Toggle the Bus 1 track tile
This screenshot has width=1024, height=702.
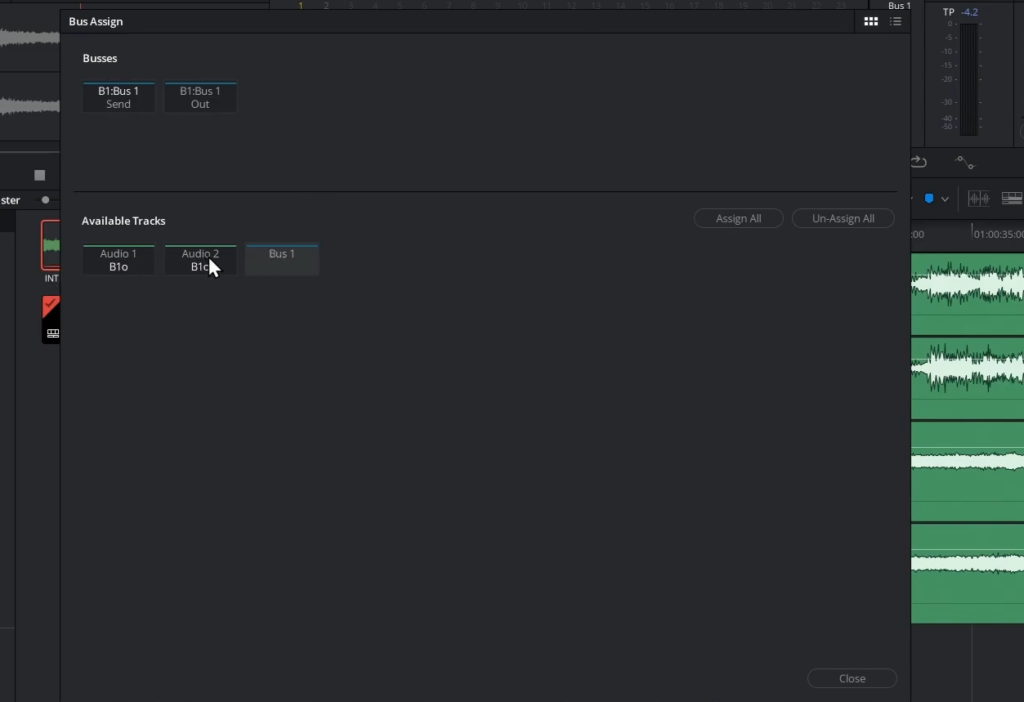click(x=281, y=260)
